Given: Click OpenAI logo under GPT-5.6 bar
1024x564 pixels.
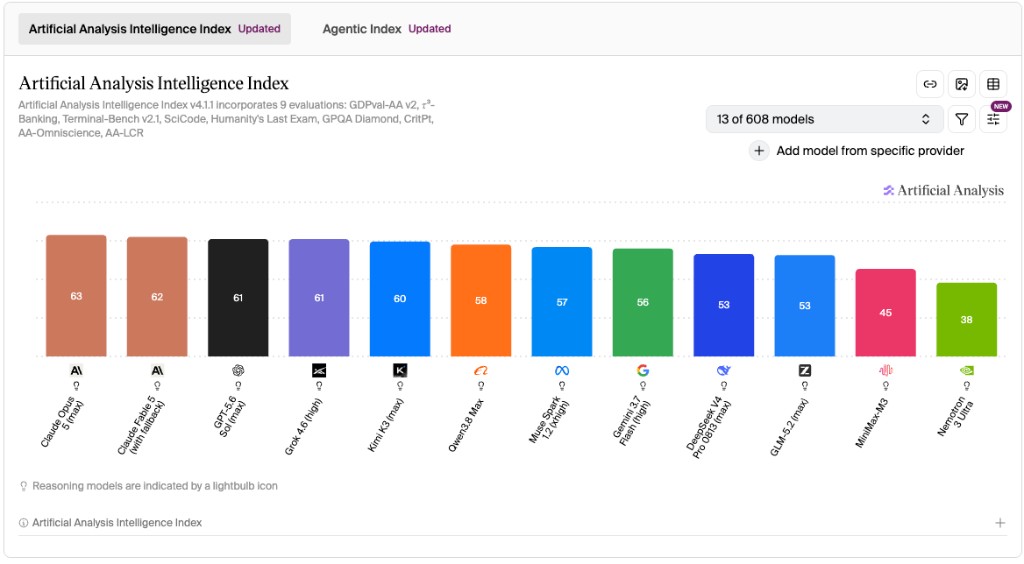Looking at the screenshot, I should point(238,371).
